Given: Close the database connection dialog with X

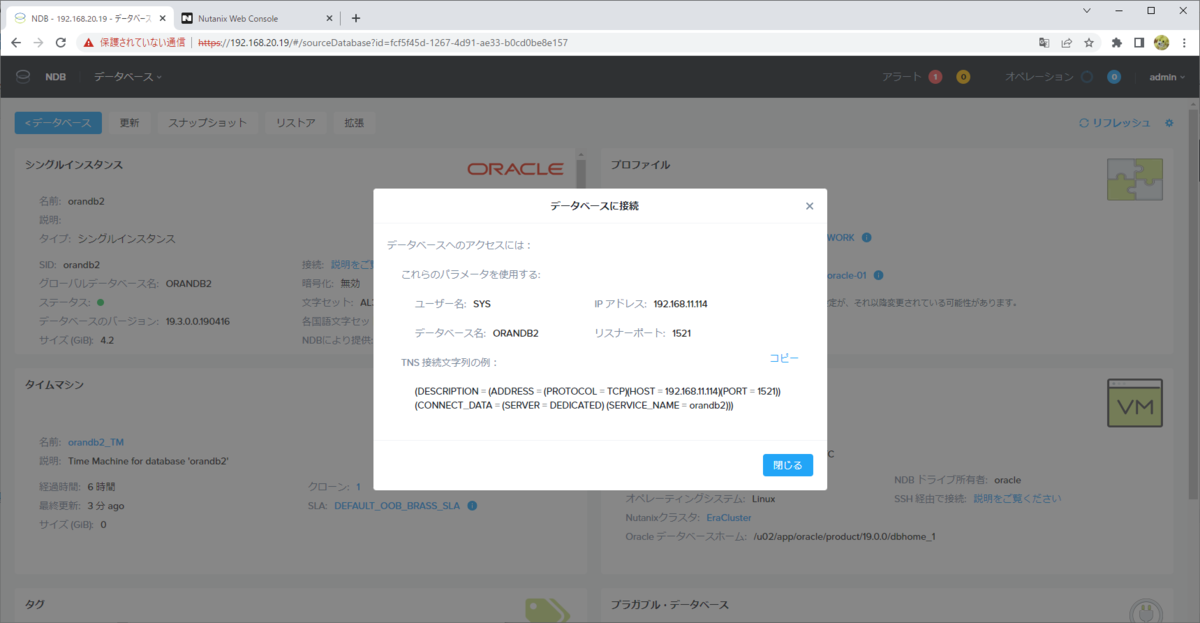Looking at the screenshot, I should tap(810, 206).
